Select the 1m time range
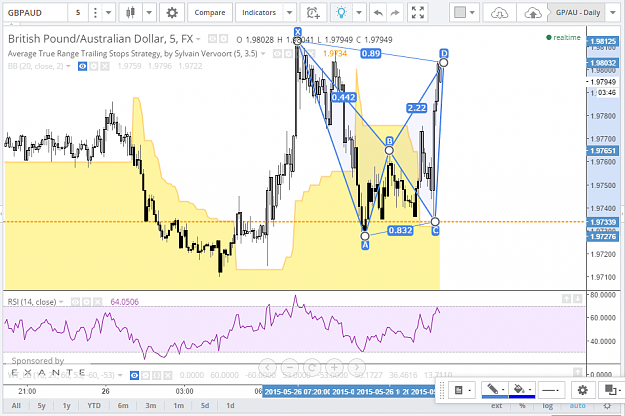This screenshot has height=416, width=625. click(179, 406)
